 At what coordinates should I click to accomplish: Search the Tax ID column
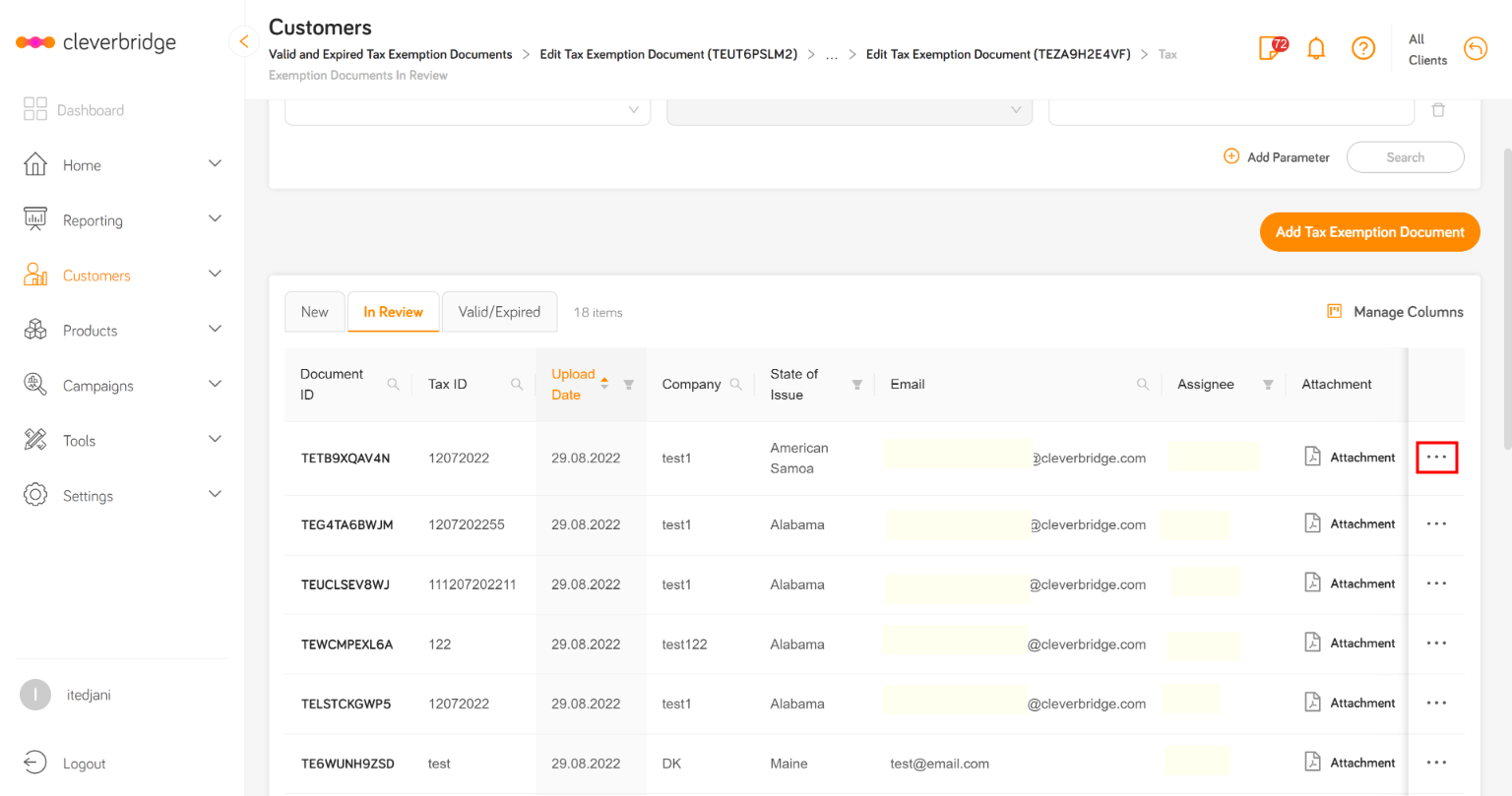517,384
